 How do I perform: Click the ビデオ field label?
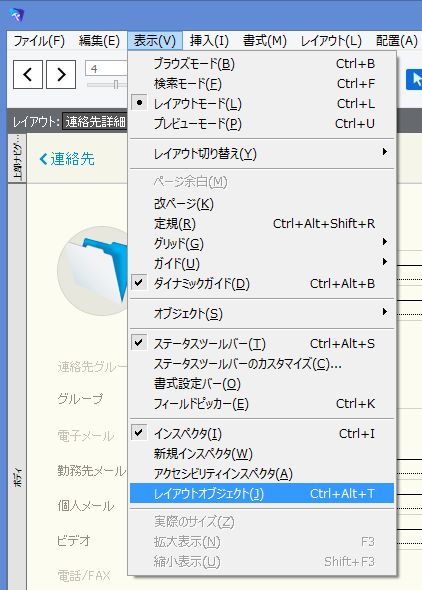point(74,541)
